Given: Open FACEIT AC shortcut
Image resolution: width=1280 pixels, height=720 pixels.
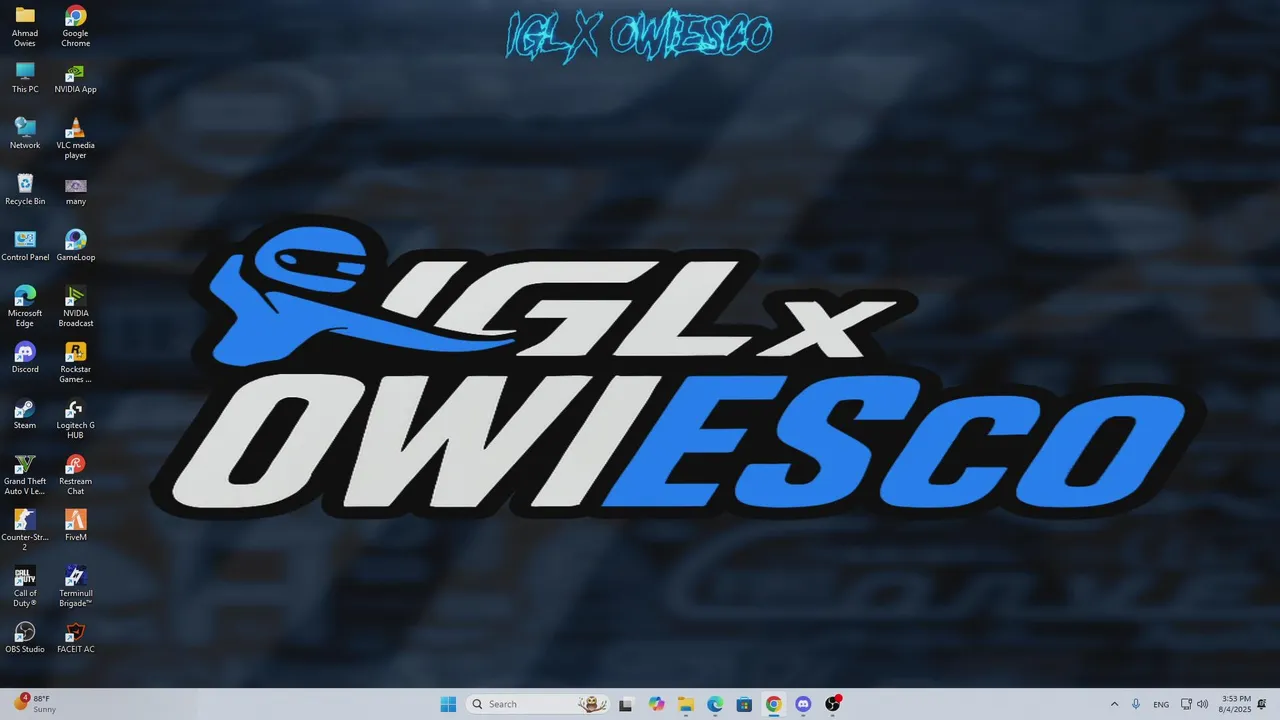Looking at the screenshot, I should point(75,638).
